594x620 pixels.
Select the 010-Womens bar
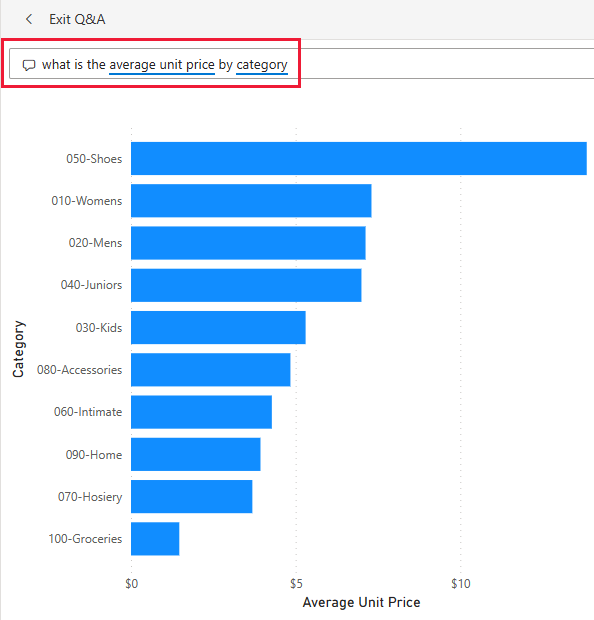tap(251, 200)
